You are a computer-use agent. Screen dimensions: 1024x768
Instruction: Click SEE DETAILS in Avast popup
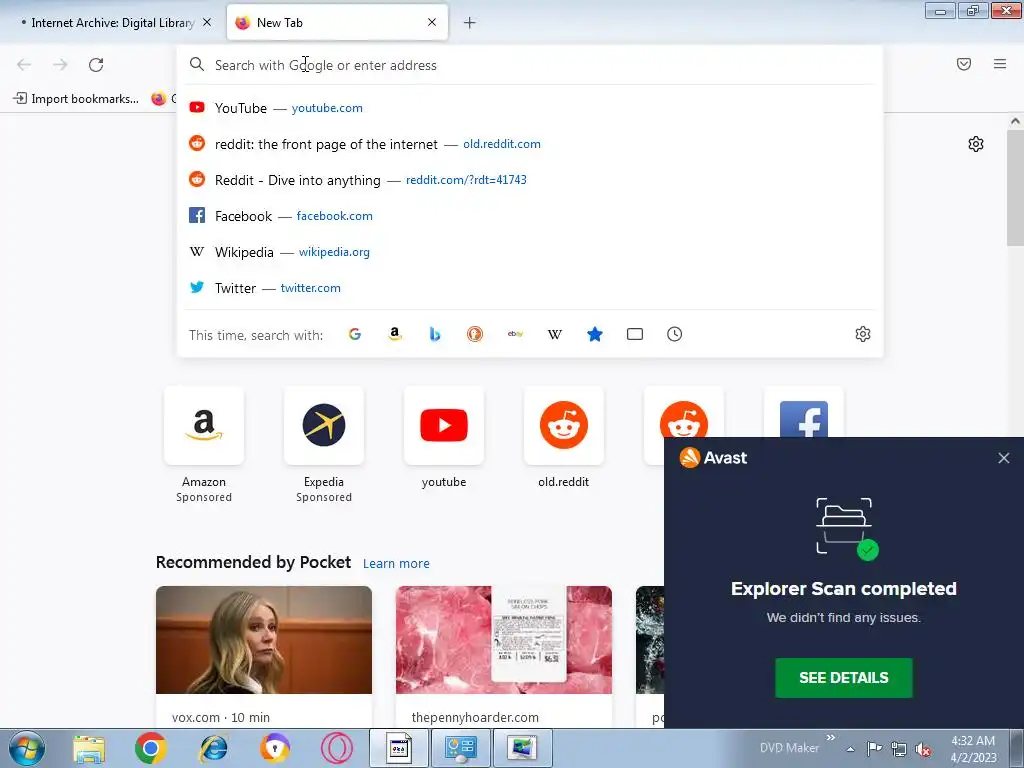click(844, 678)
